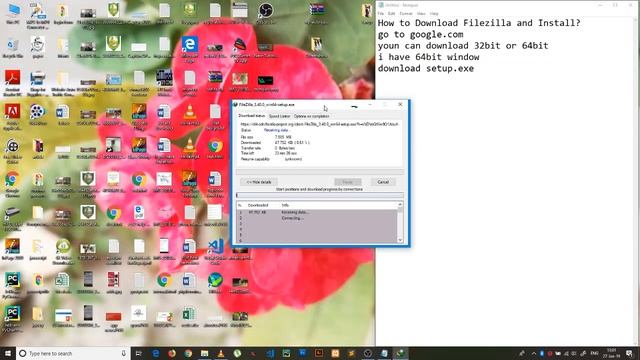Switch to the Speed Limiter tab
The height and width of the screenshot is (360, 640).
(x=280, y=116)
